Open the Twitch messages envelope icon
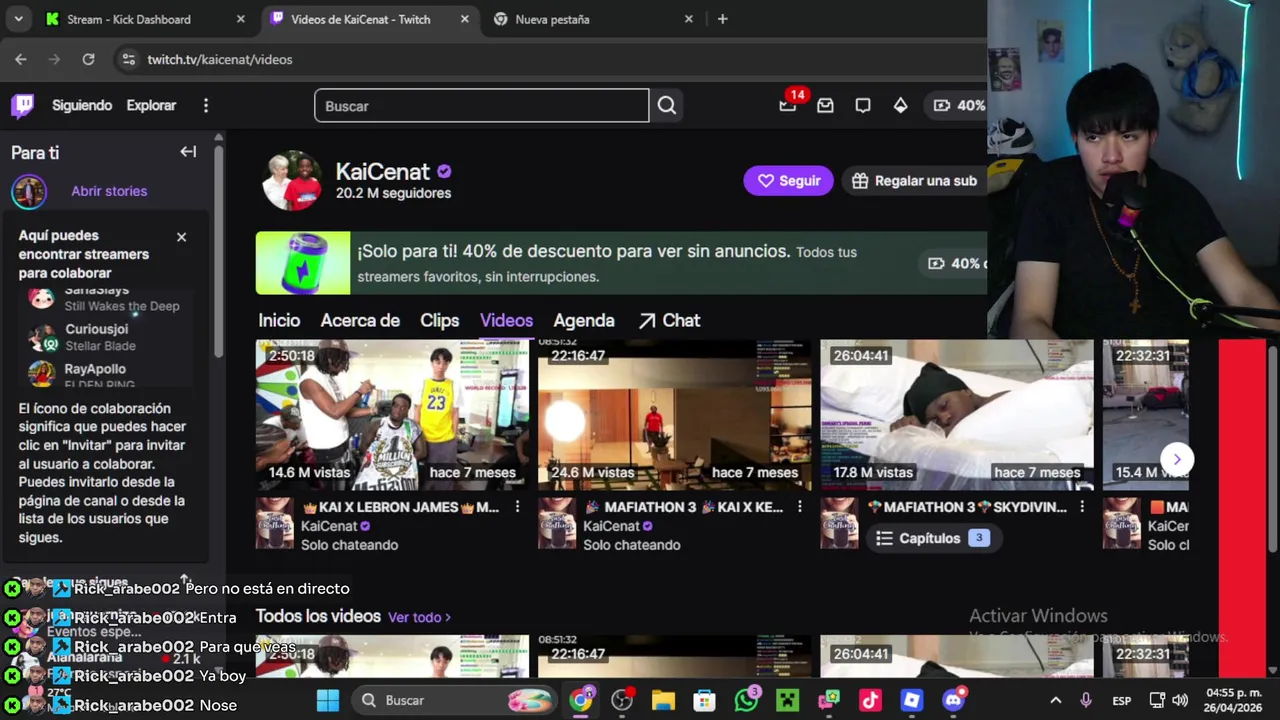The height and width of the screenshot is (720, 1280). [x=825, y=105]
